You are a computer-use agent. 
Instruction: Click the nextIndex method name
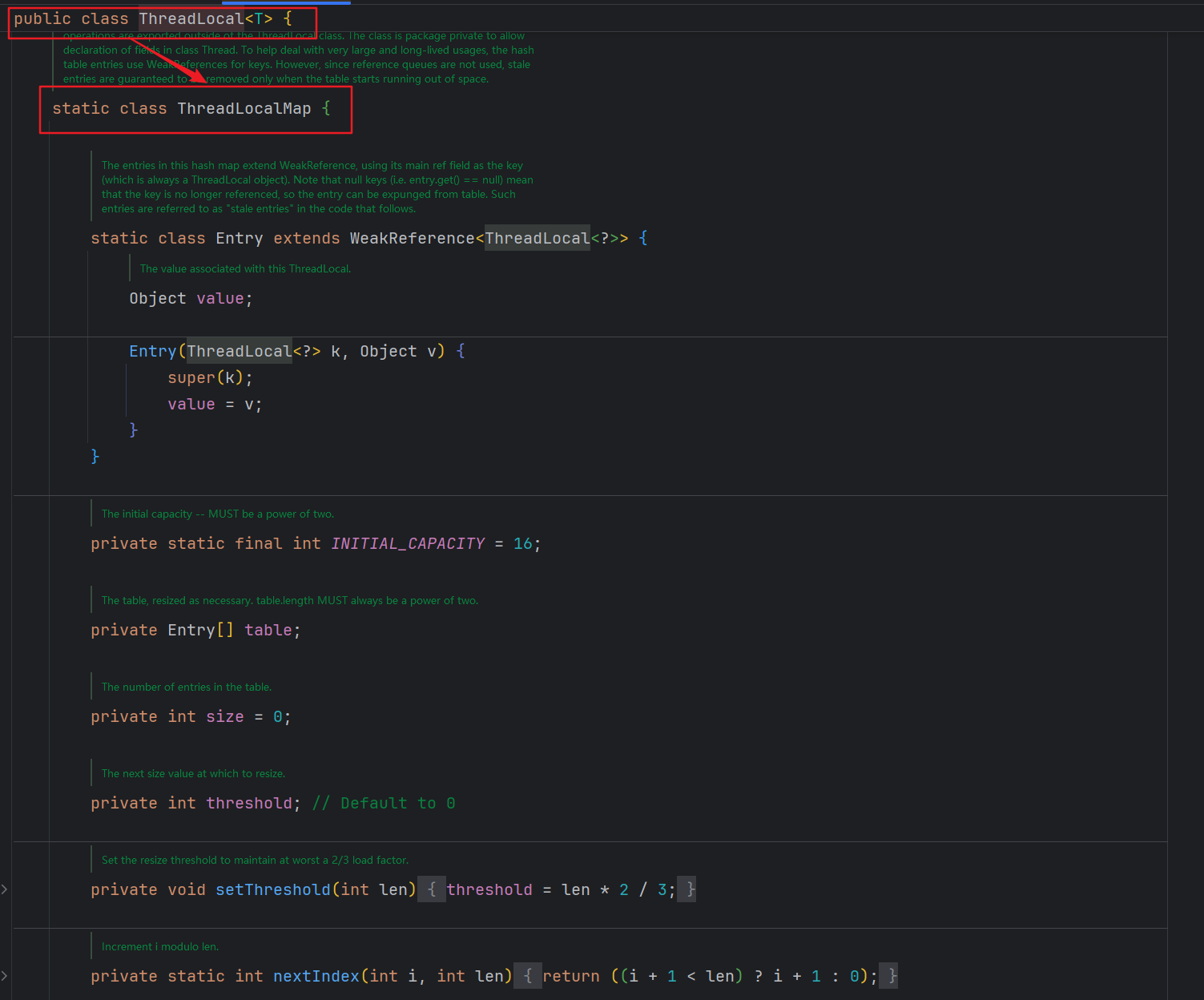(x=316, y=977)
